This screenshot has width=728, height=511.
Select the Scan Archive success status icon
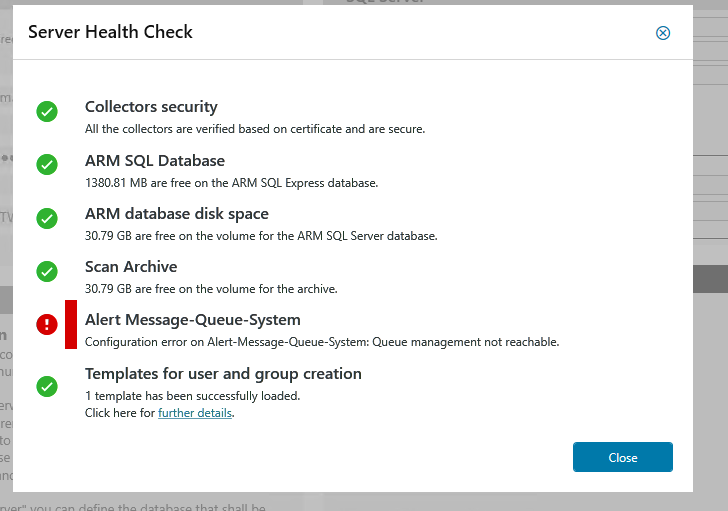47,271
